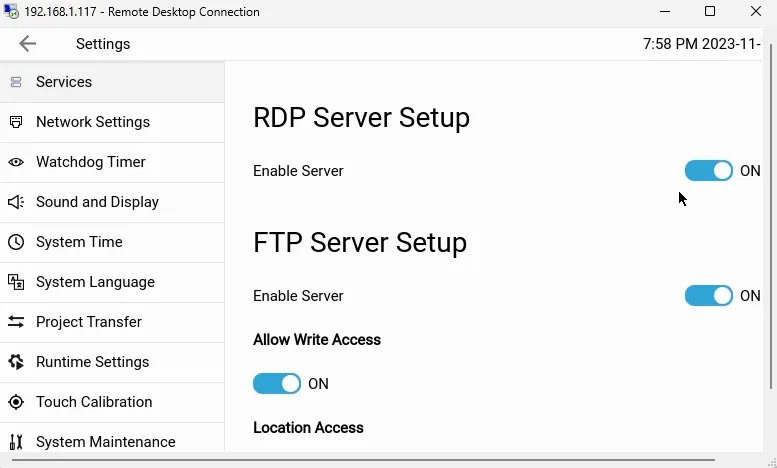Go to the Watchdog Timer section
Image resolution: width=777 pixels, height=468 pixels.
click(90, 162)
